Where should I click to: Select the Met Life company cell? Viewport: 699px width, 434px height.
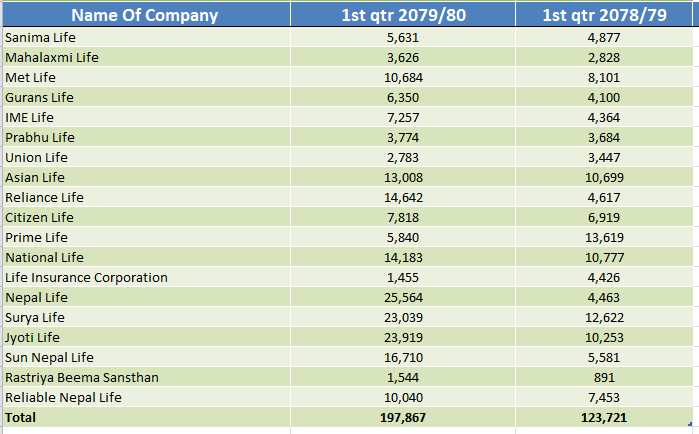click(146, 78)
